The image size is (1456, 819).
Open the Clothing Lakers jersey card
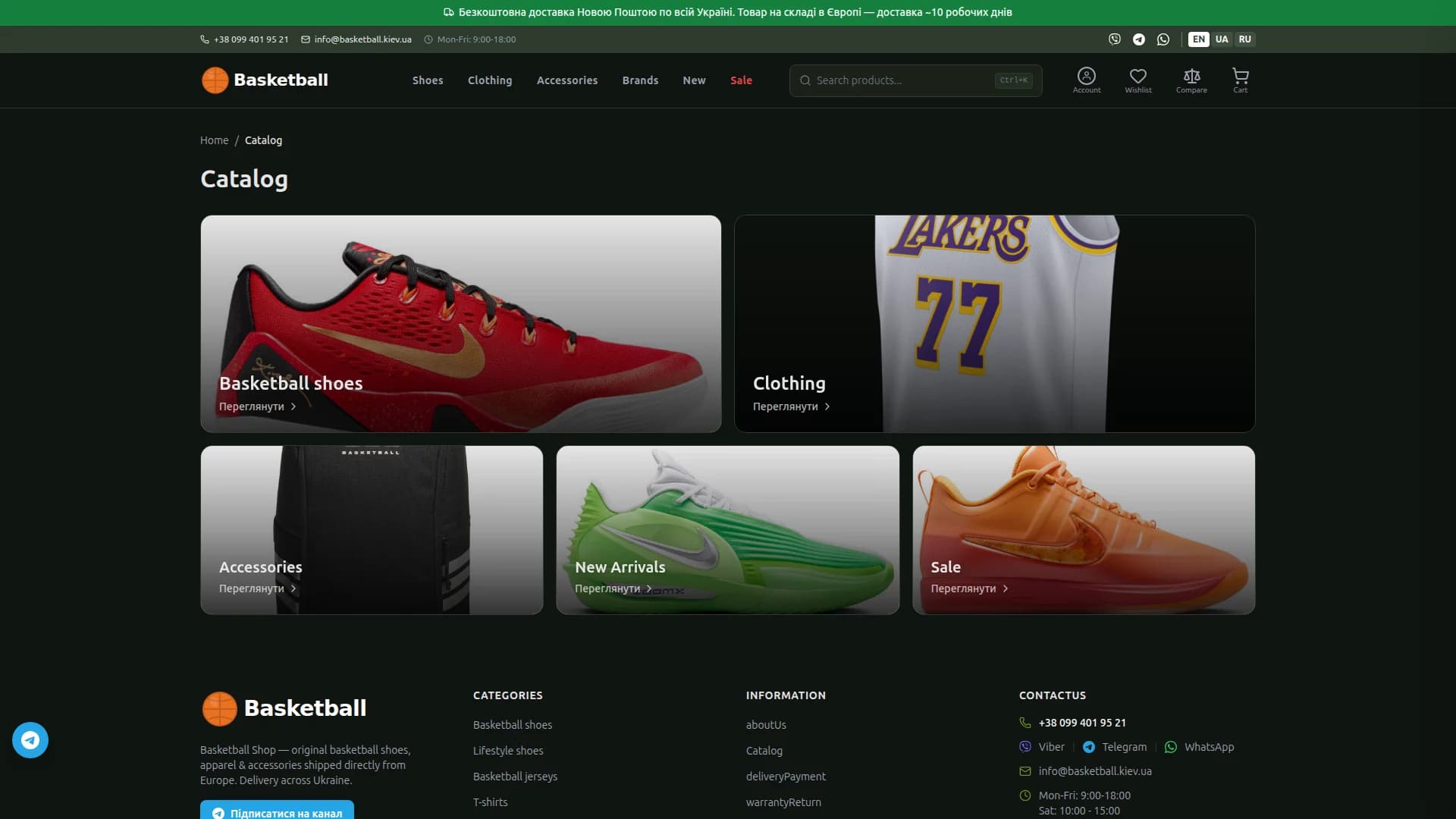(994, 324)
